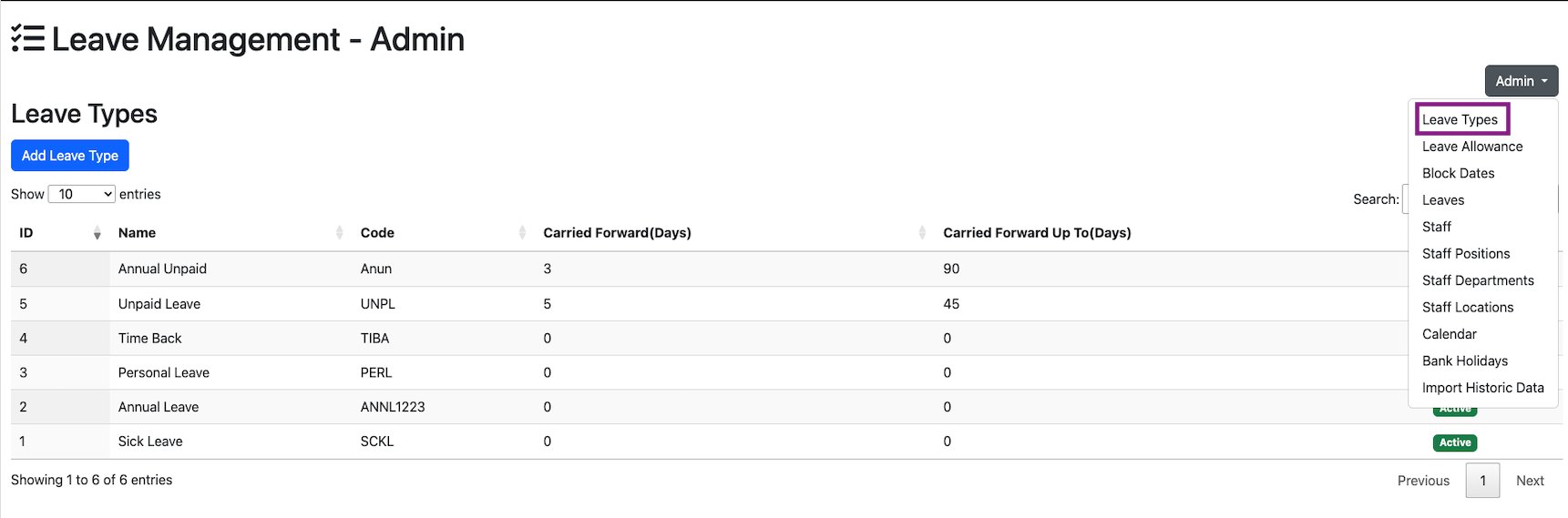Sort by Name using its sort arrows
1568x518 pixels.
(339, 233)
